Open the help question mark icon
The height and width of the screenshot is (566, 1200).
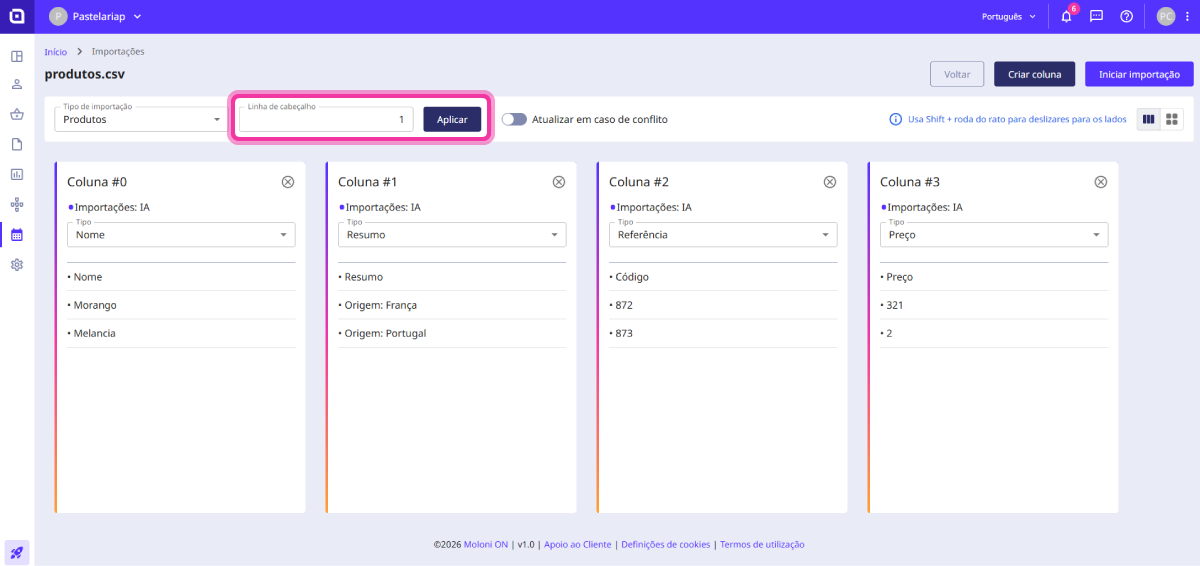(1126, 16)
